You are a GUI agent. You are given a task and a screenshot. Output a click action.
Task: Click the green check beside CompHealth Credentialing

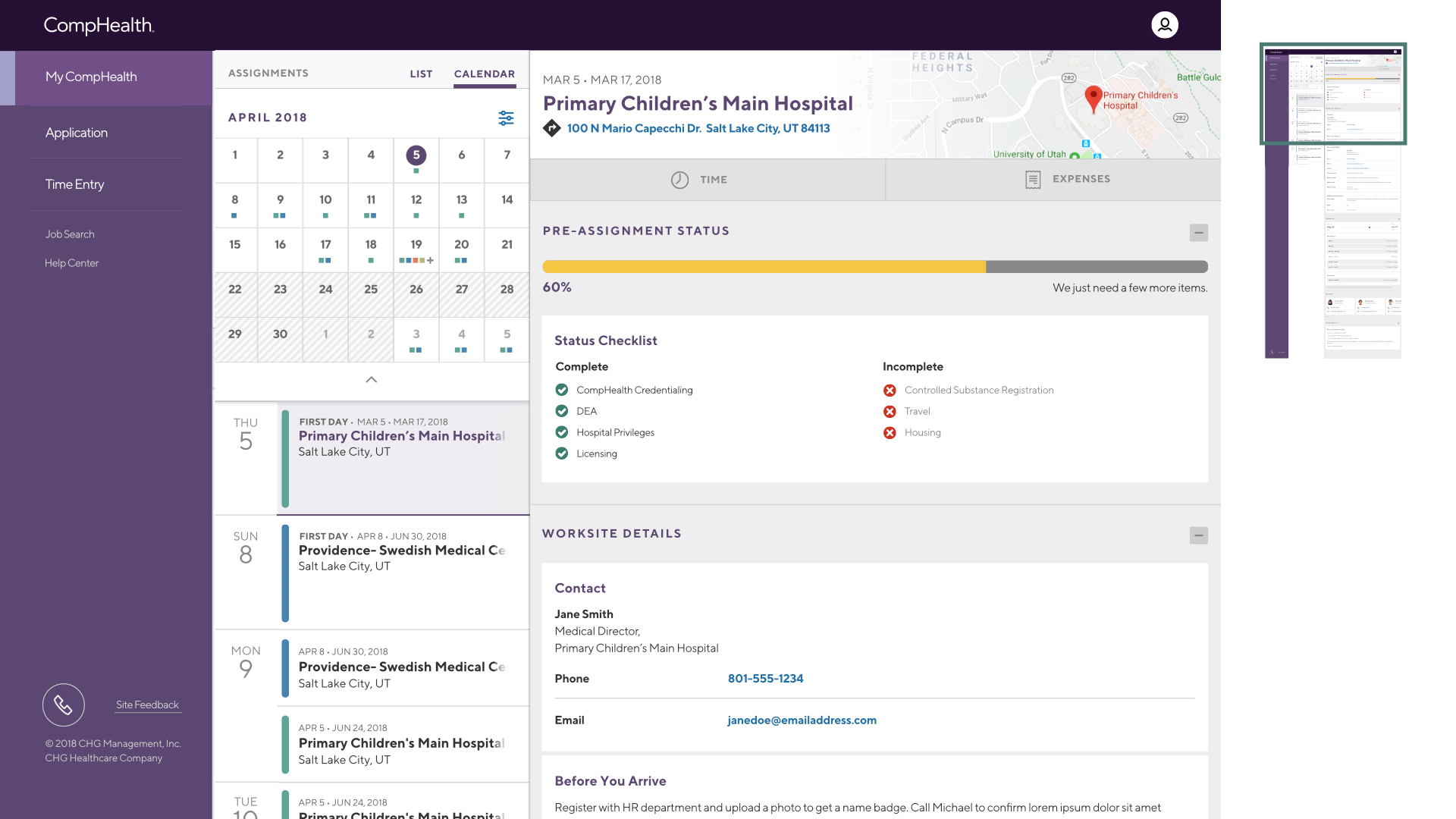point(562,390)
